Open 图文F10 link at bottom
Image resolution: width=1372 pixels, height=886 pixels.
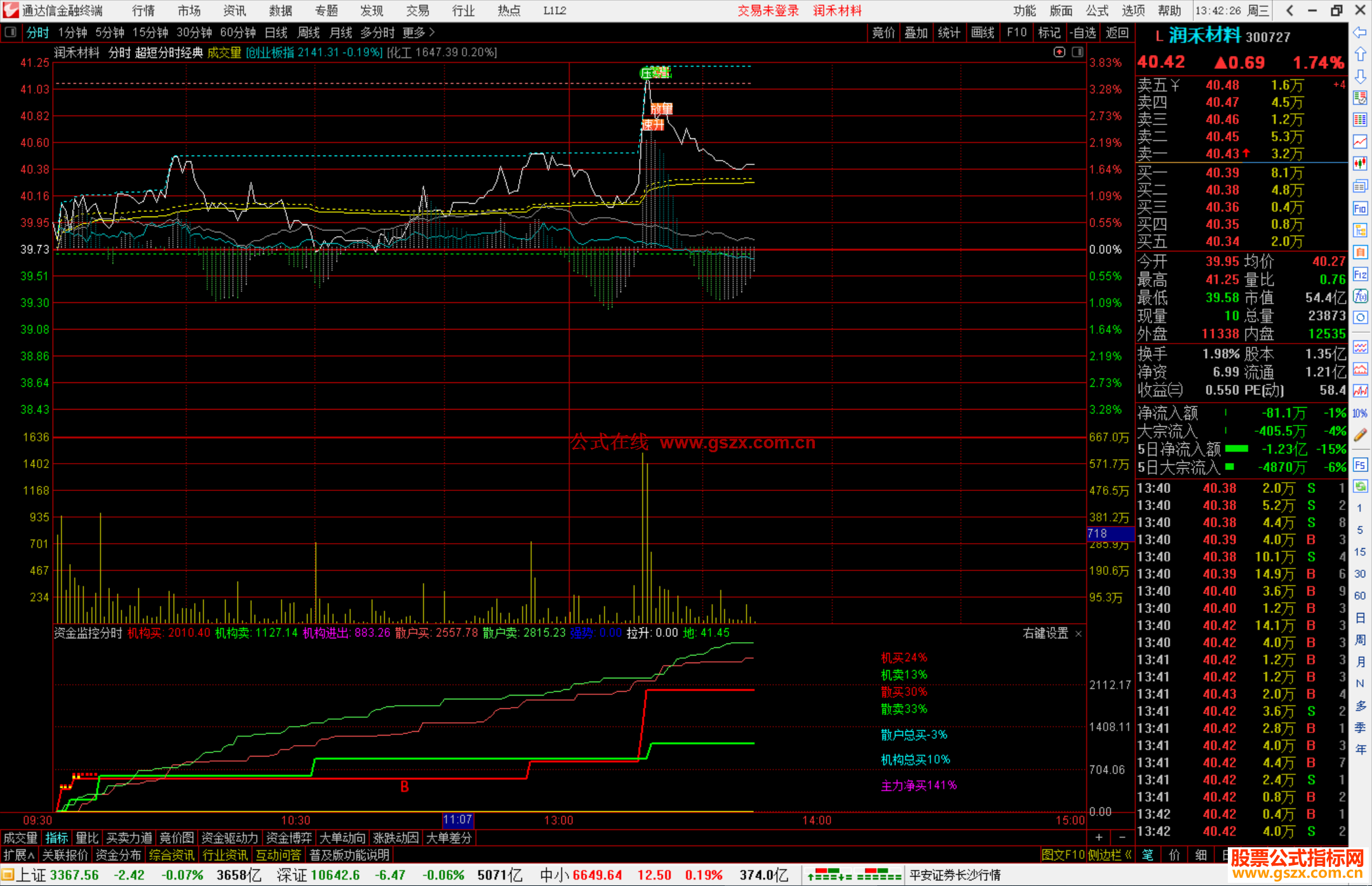pos(1063,855)
